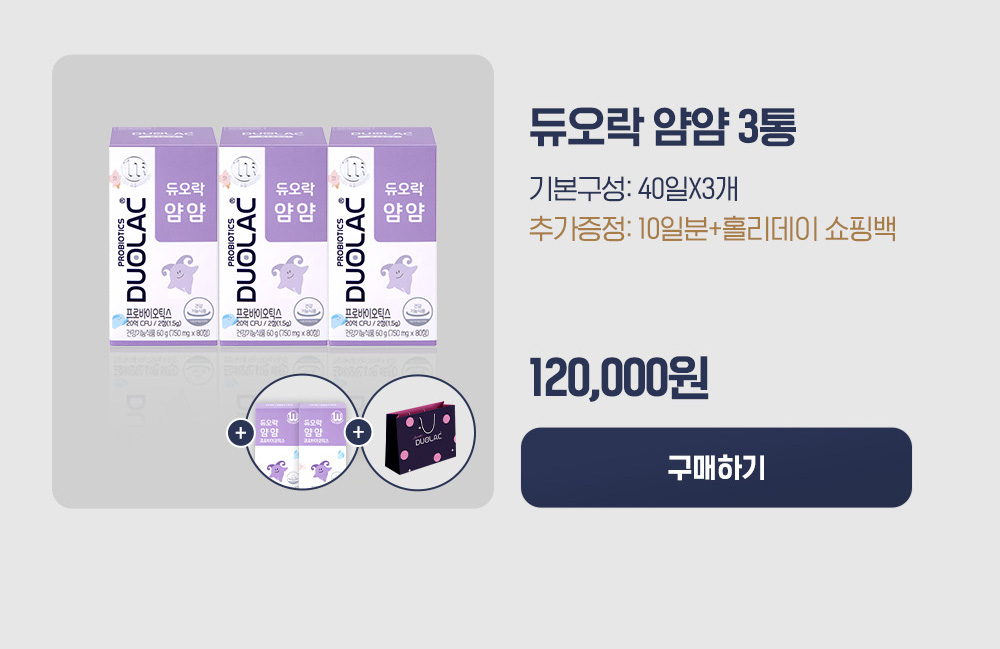Click the 구매하기 purchase button
Viewport: 1000px width, 649px height.
point(716,467)
